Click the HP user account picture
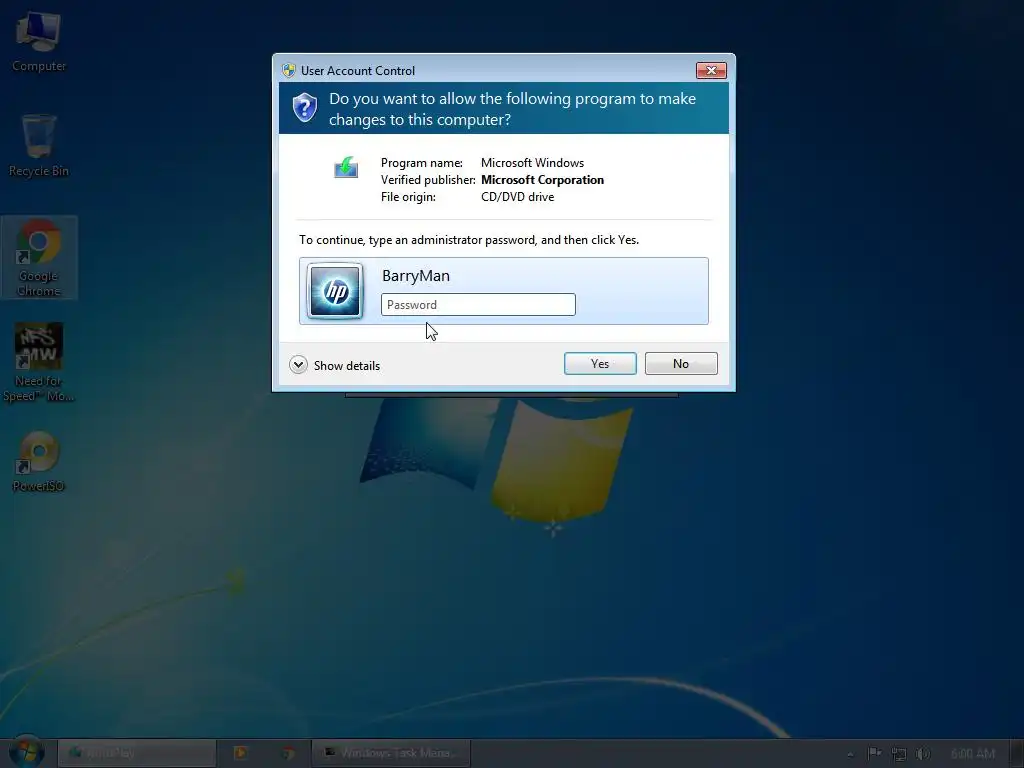 click(335, 291)
